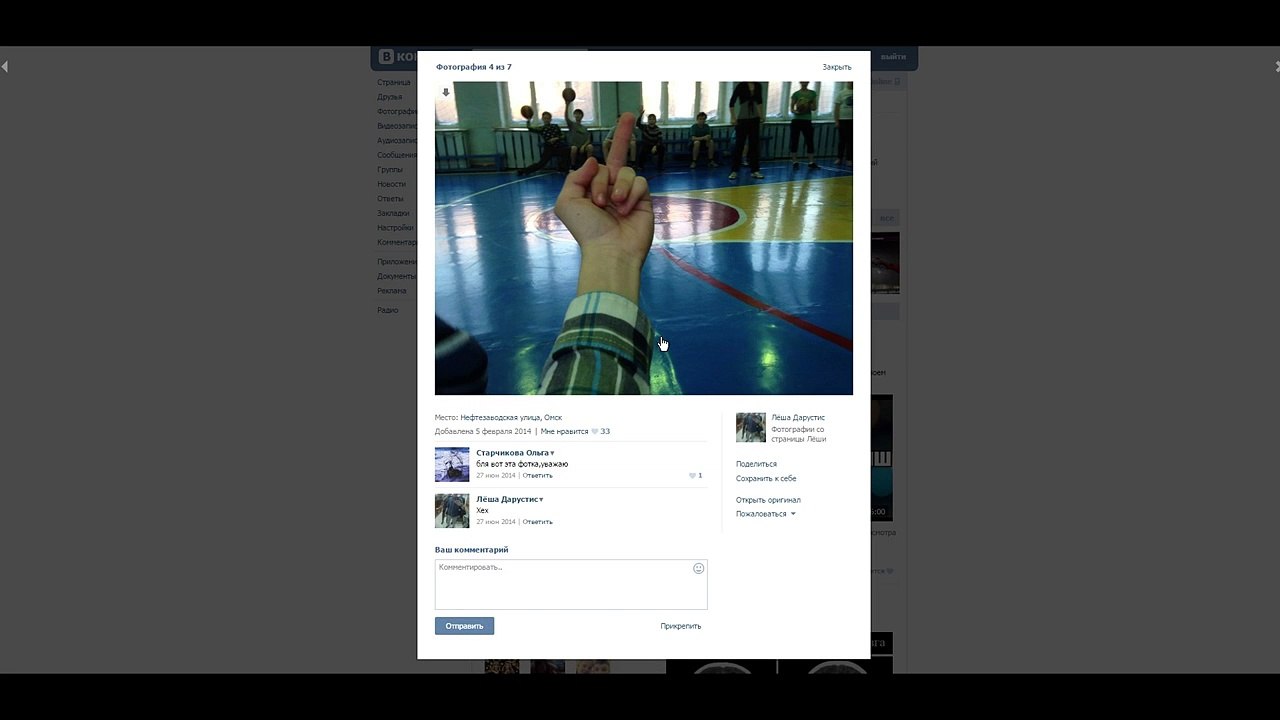Open the location Нефтезаводская улица, Омск
Image resolution: width=1280 pixels, height=720 pixels.
(511, 417)
